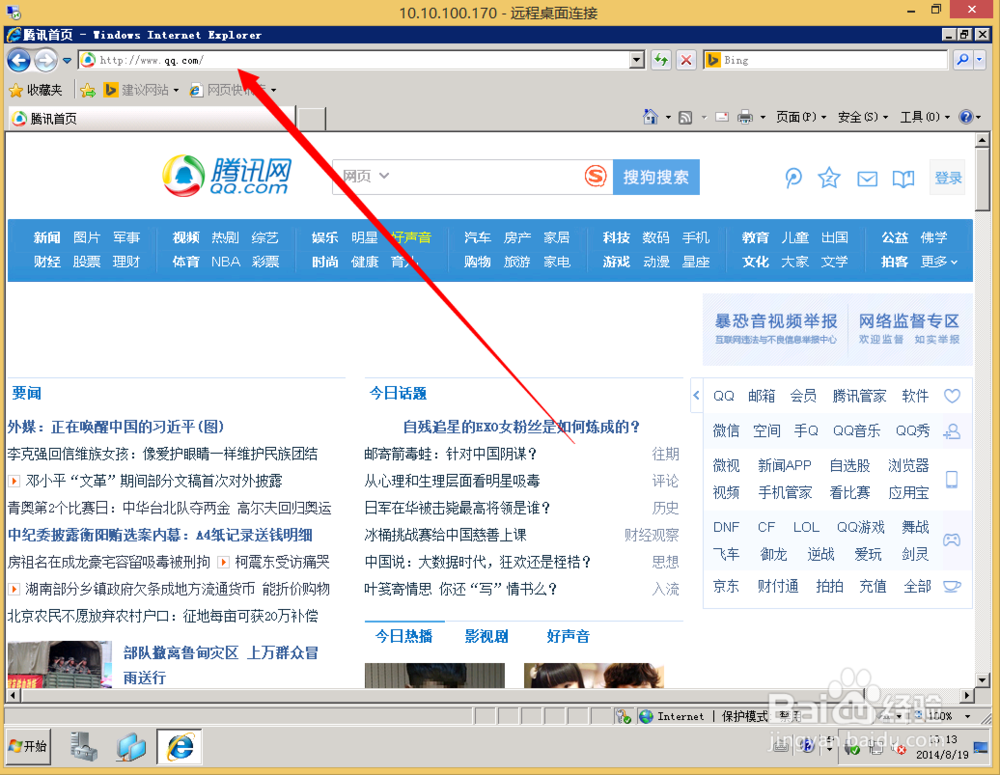
Task: Open the print options dropdown arrow
Action: tap(762, 117)
